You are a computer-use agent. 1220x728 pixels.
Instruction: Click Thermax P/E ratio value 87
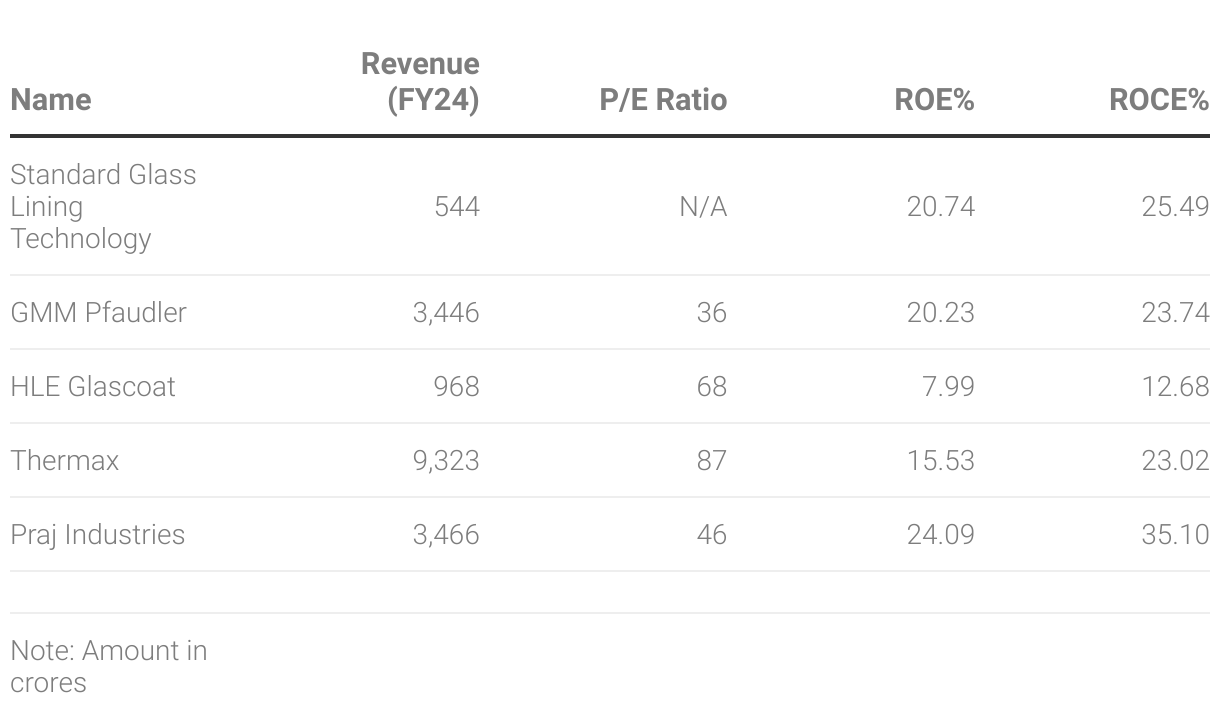(x=711, y=461)
